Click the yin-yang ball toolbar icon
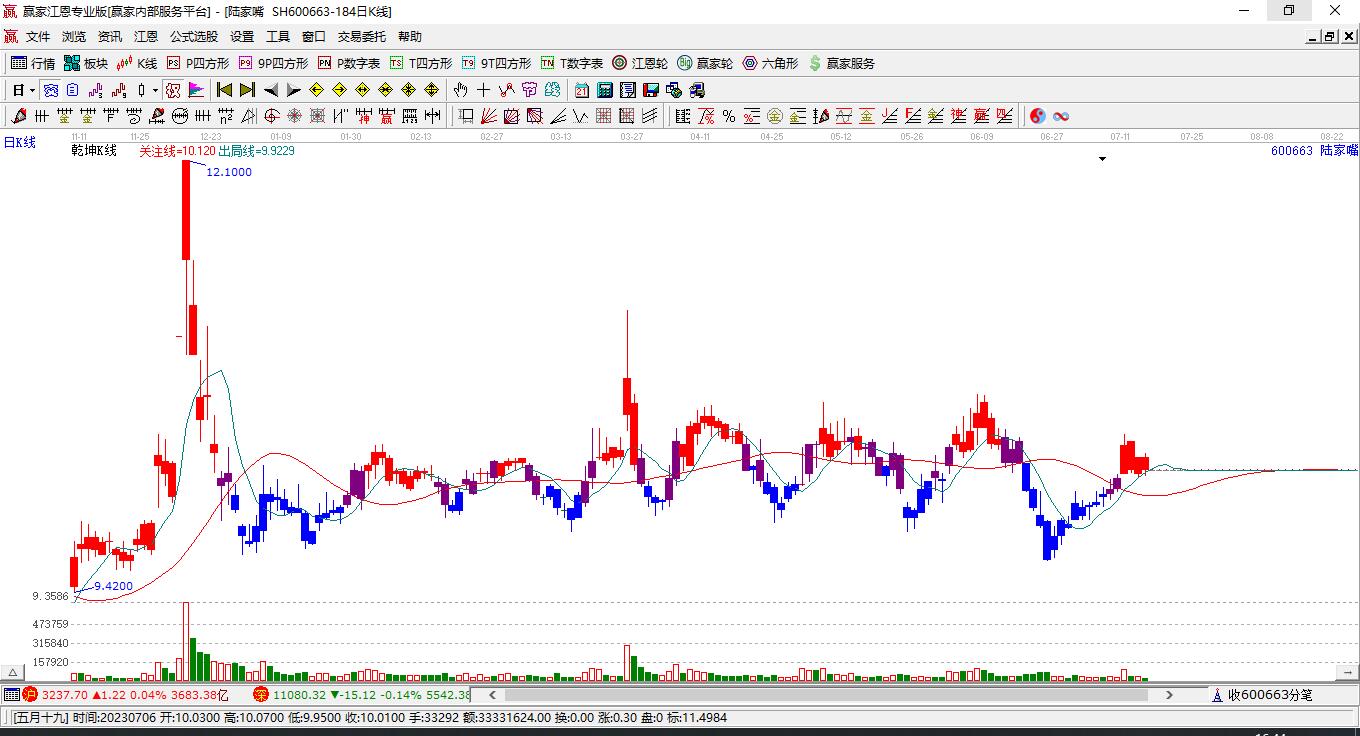 1038,116
